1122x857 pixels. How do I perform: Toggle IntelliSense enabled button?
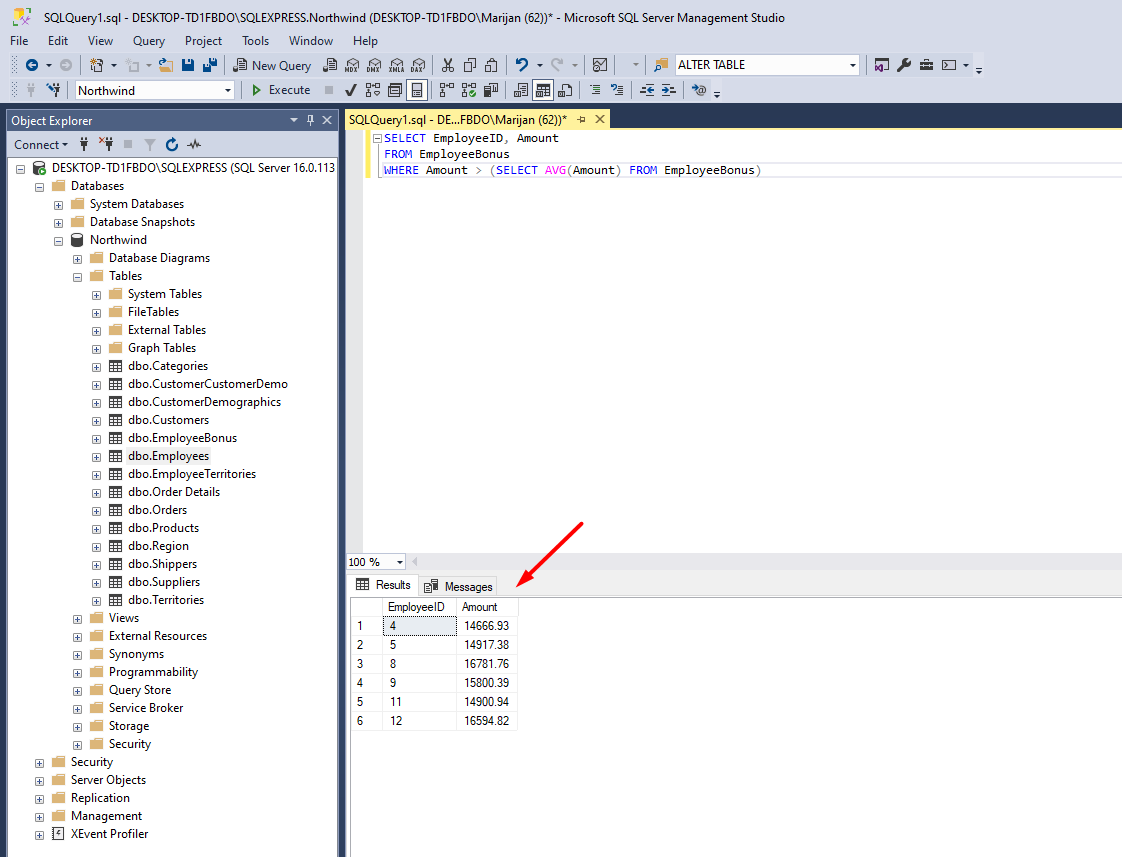click(416, 90)
